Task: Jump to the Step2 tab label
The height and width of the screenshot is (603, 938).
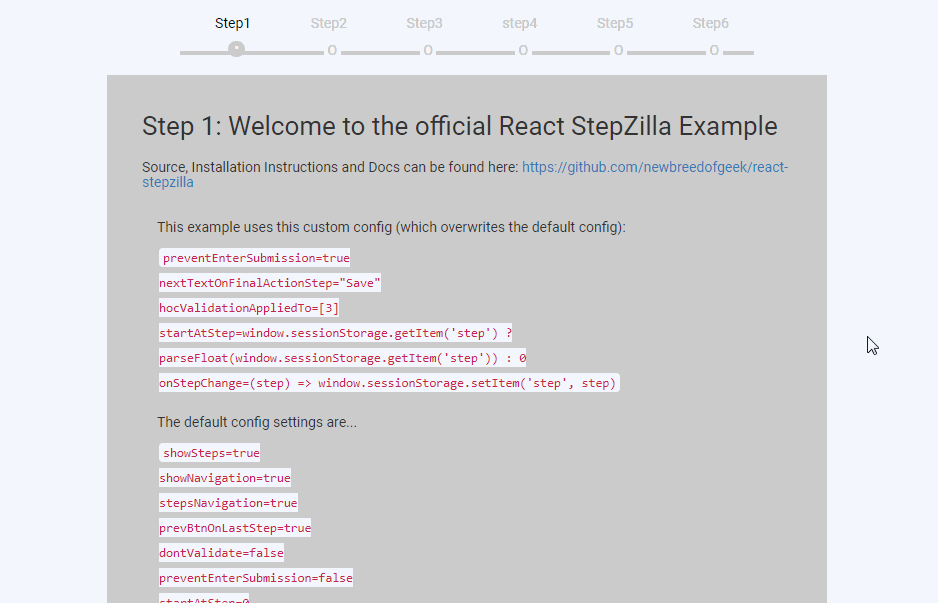Action: (x=329, y=23)
